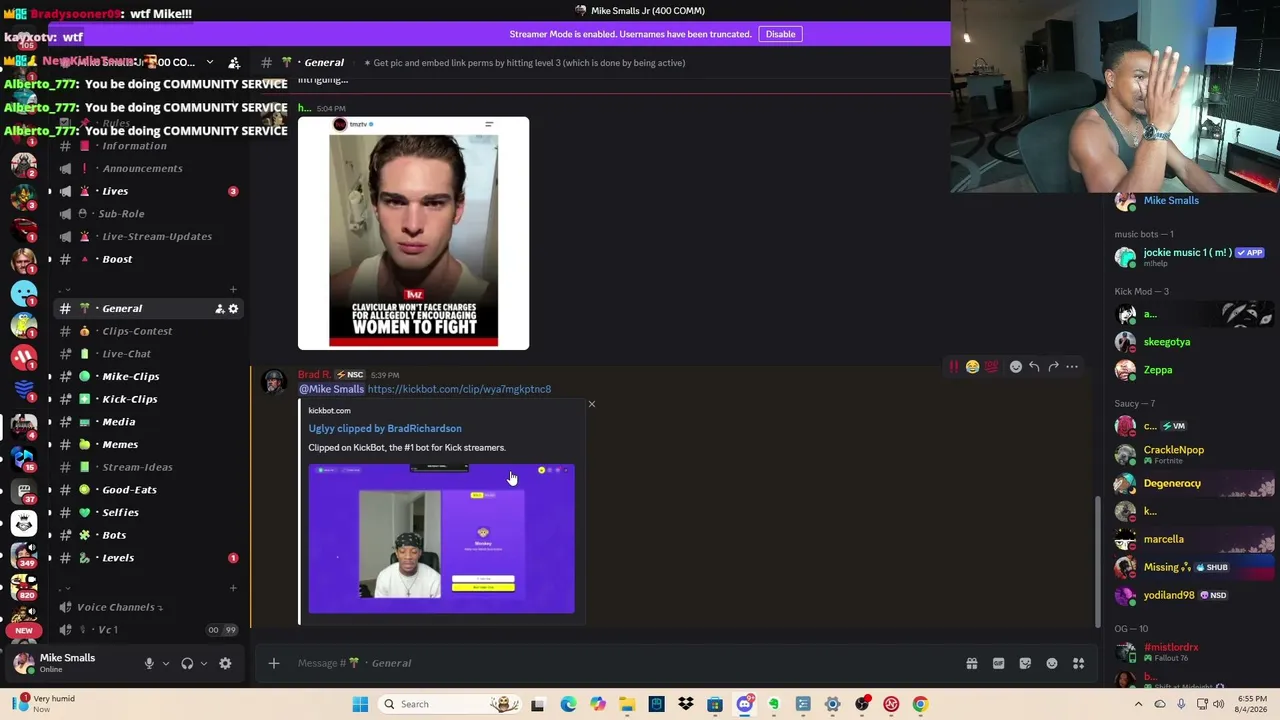1280x720 pixels.
Task: Open the gift Nitro icon
Action: tap(971, 663)
